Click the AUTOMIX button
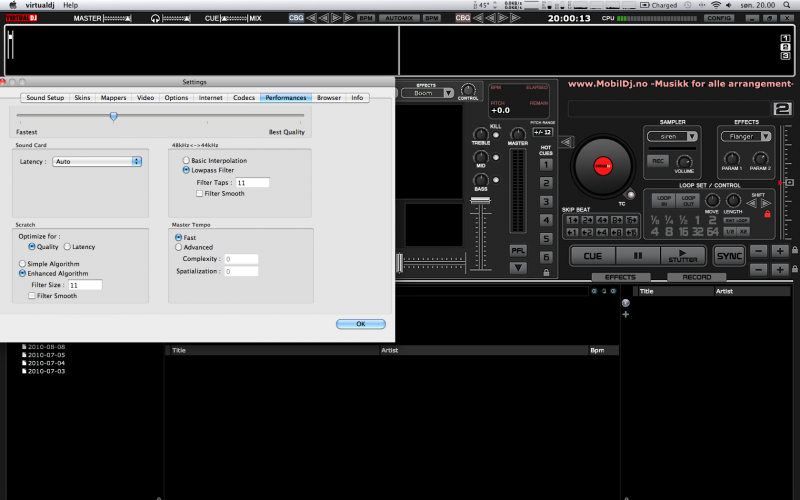This screenshot has height=500, width=800. pyautogui.click(x=398, y=18)
